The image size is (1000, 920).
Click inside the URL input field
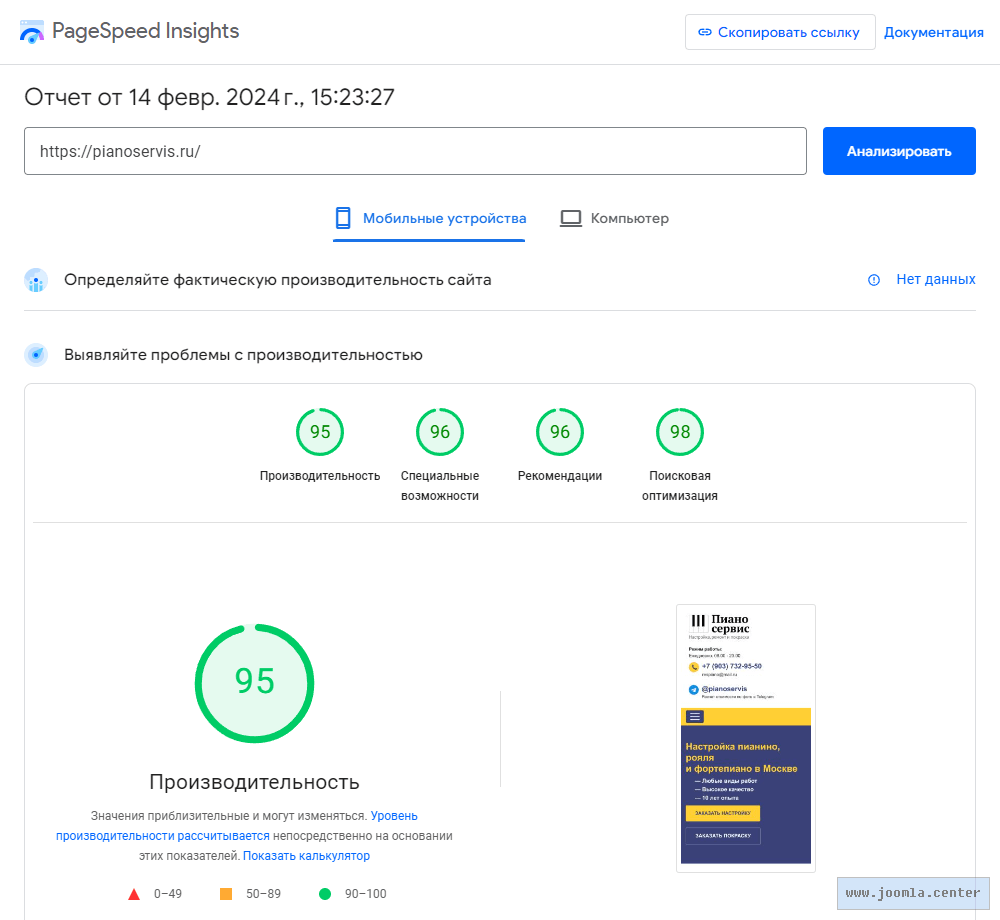coord(415,151)
